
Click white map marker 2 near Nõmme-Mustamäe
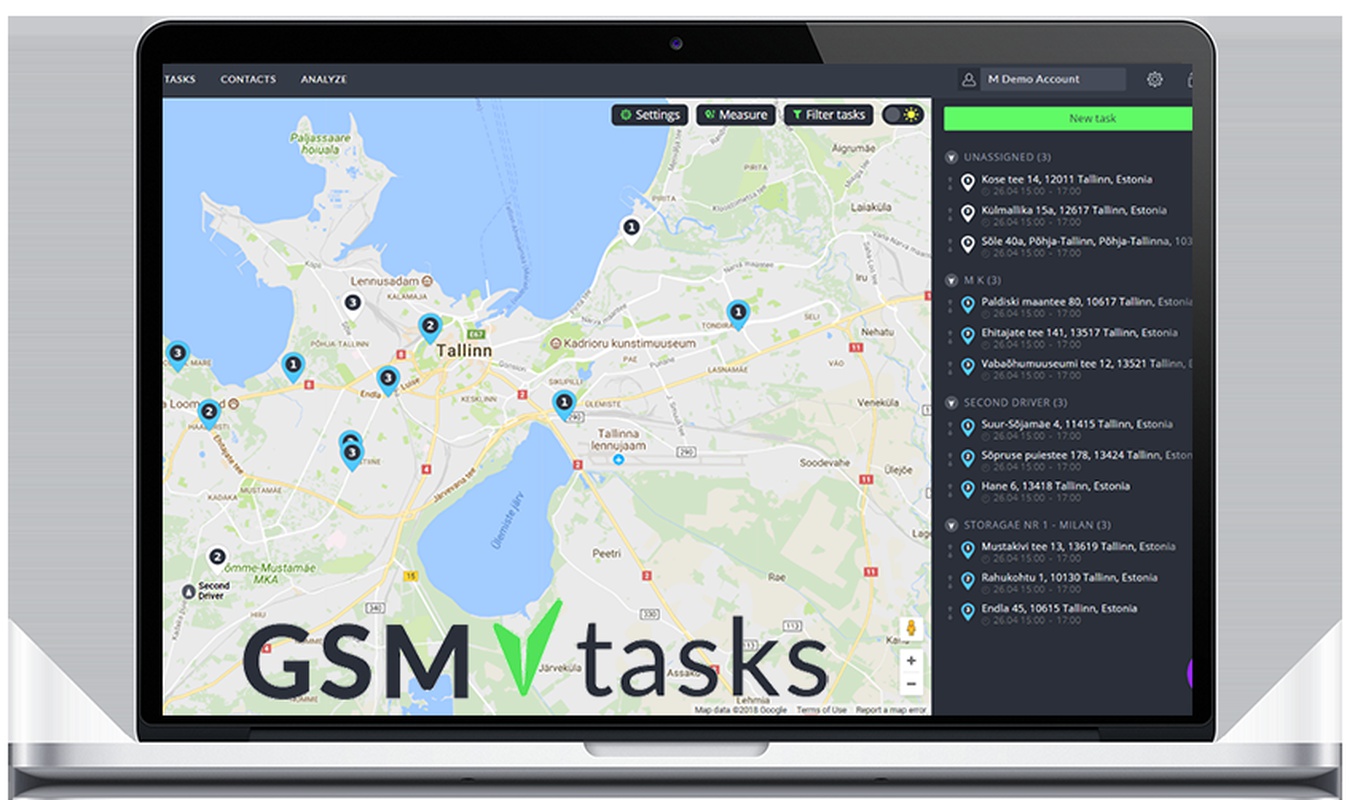point(217,558)
